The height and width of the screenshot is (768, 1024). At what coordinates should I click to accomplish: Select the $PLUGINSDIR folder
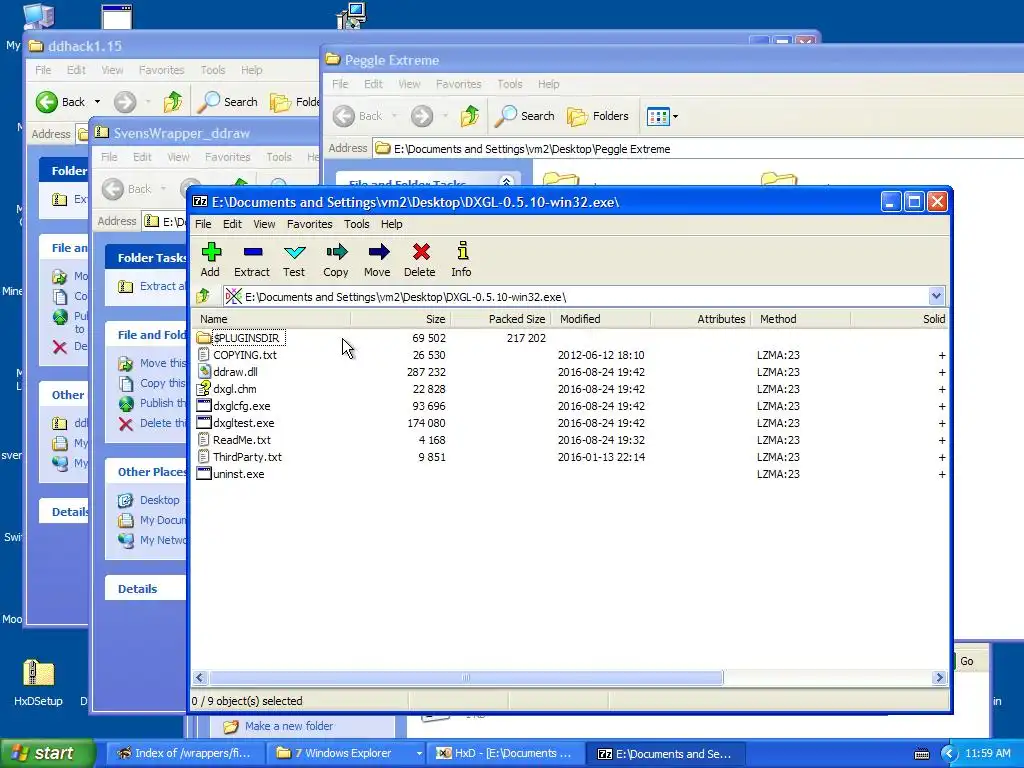[x=240, y=338]
